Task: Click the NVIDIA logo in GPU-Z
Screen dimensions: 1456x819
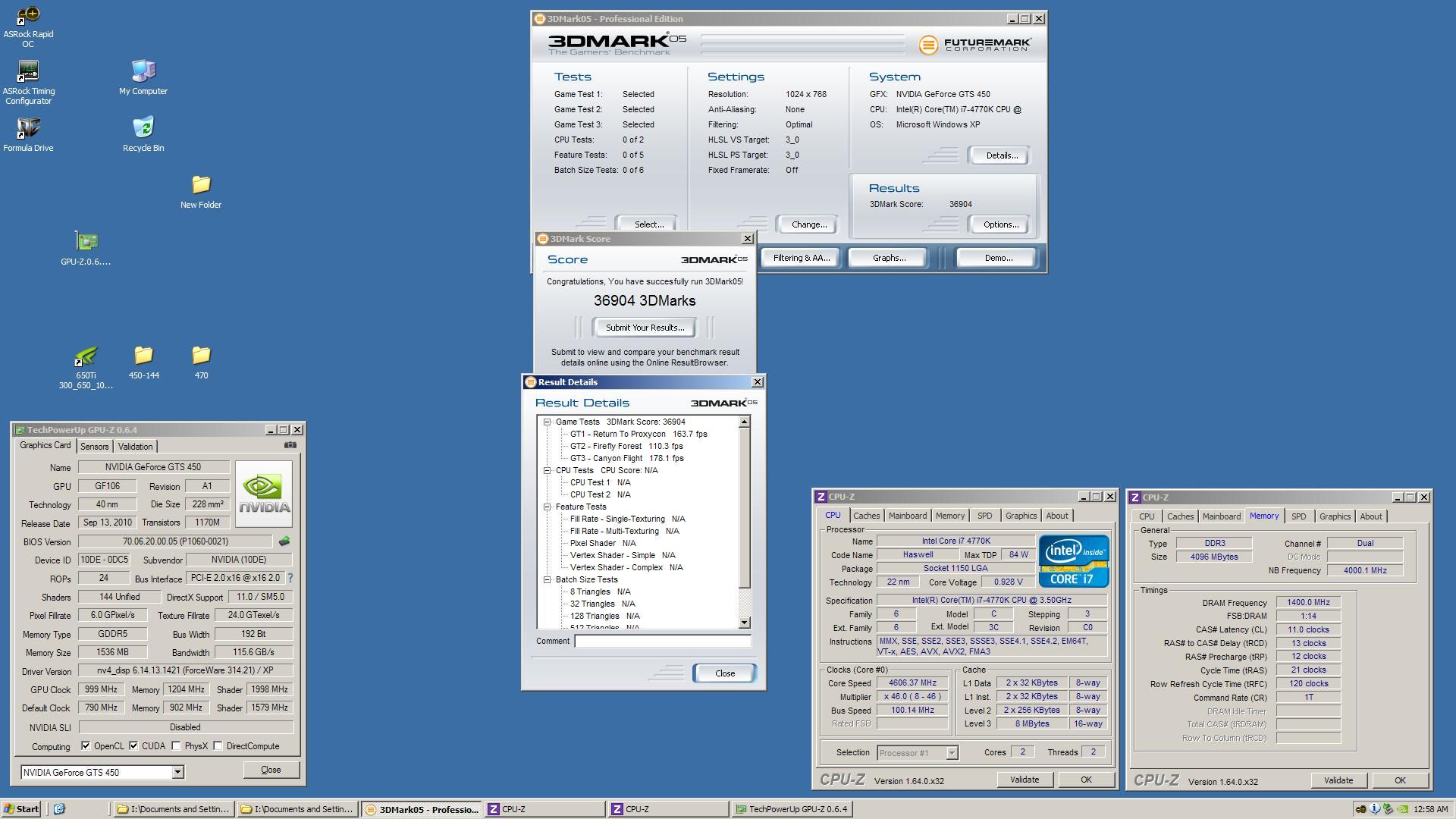Action: click(264, 494)
